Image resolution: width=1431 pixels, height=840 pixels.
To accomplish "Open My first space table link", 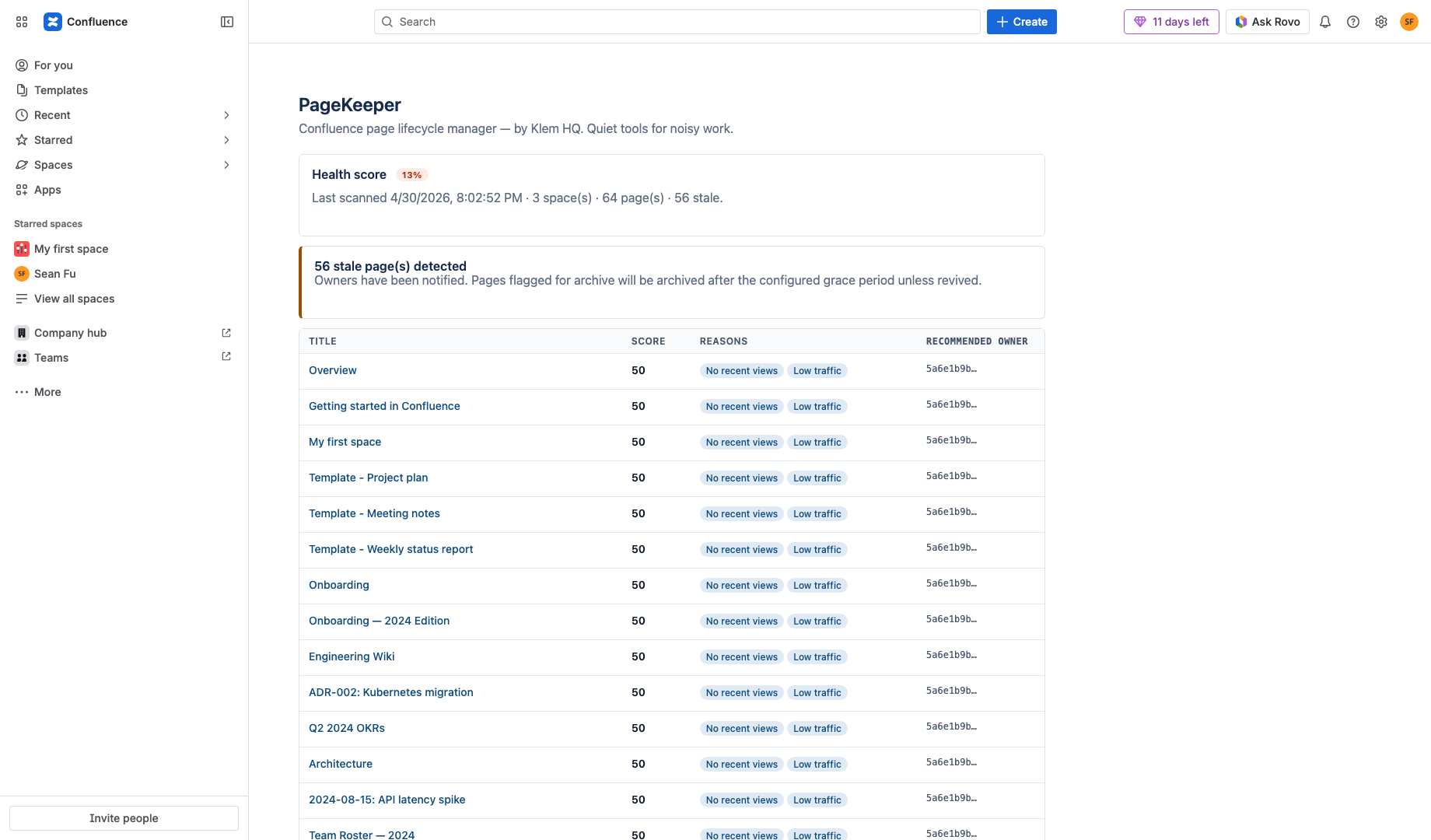I will pos(345,442).
